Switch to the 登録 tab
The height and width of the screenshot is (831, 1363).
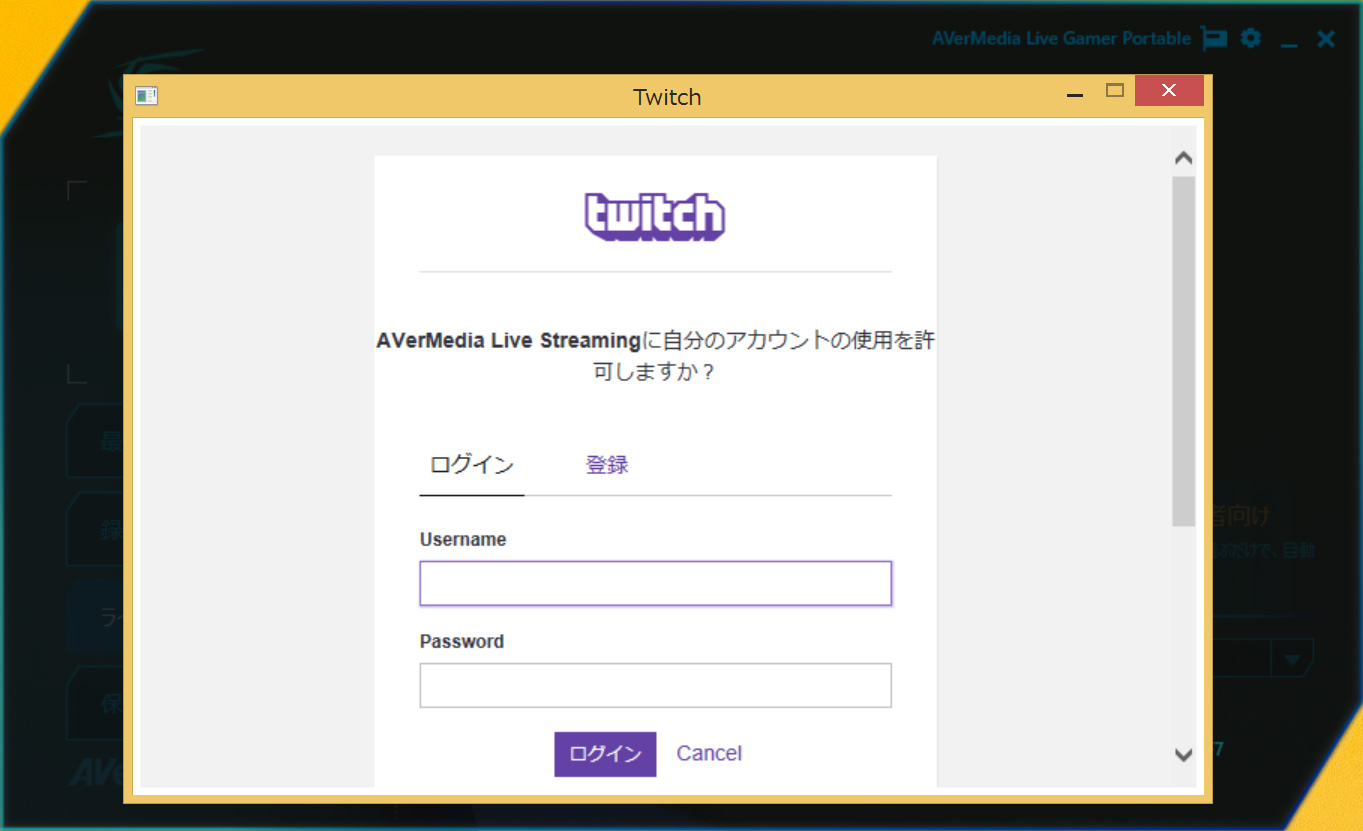coord(607,465)
